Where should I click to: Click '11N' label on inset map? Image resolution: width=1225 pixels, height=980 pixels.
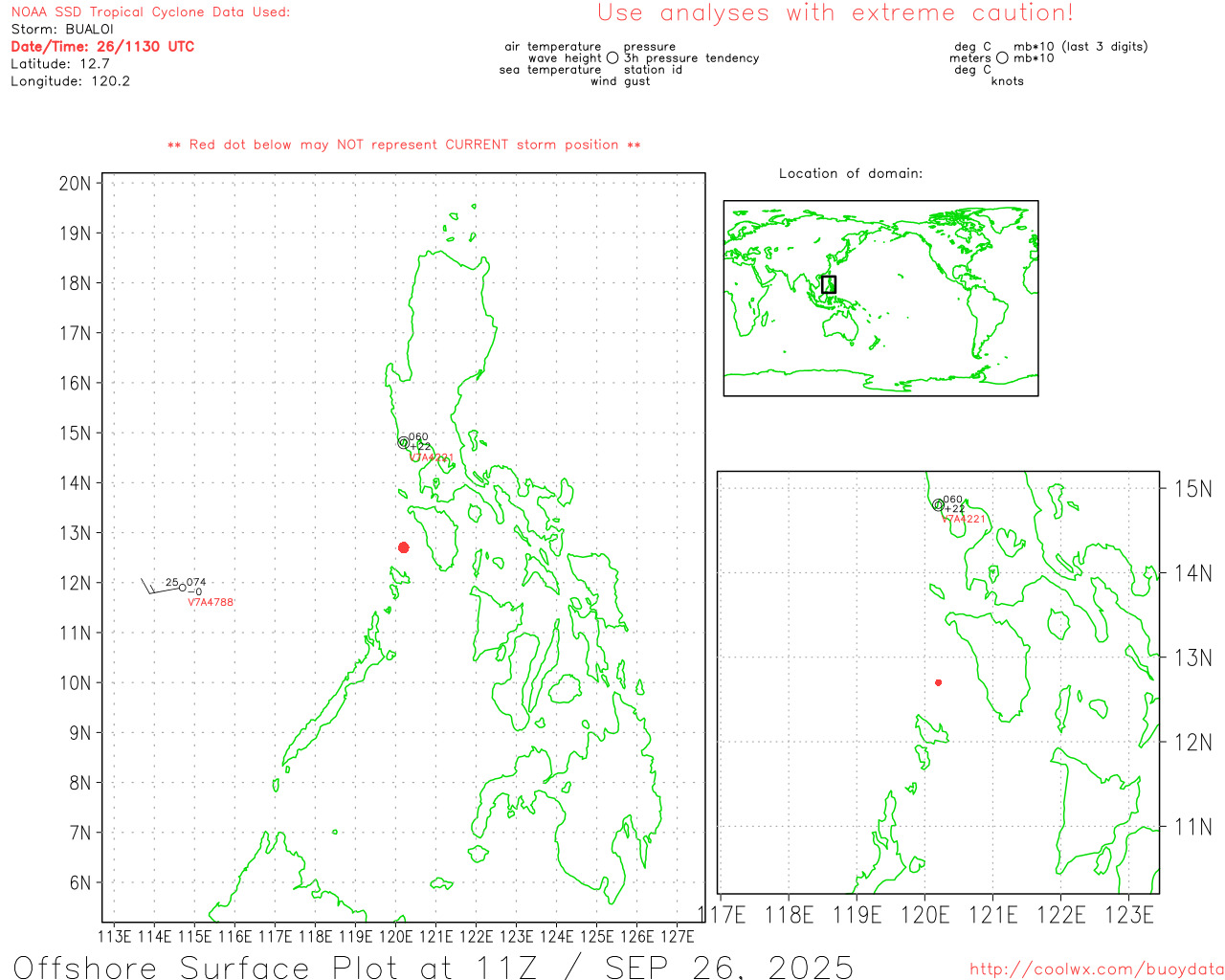[x=1193, y=827]
